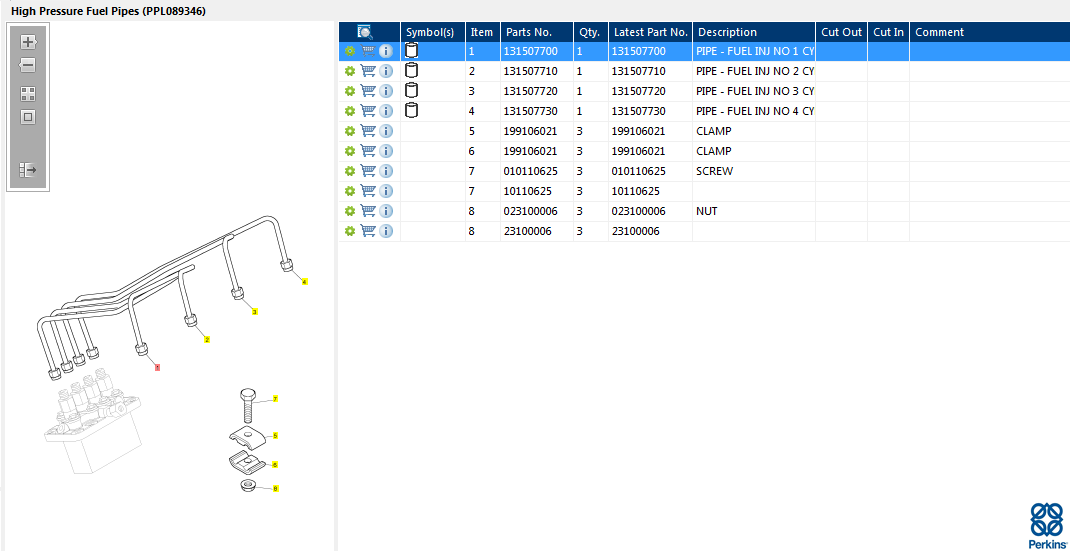The width and height of the screenshot is (1070, 551).
Task: Click the zoom out minus button
Action: tap(28, 65)
